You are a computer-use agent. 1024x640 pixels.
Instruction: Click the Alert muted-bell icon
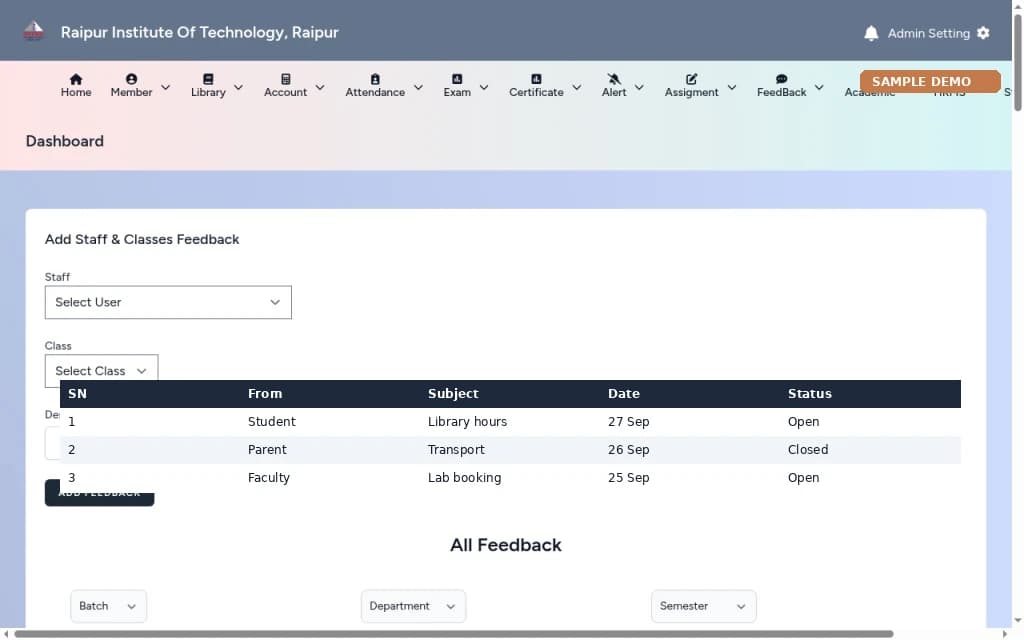[x=614, y=79]
